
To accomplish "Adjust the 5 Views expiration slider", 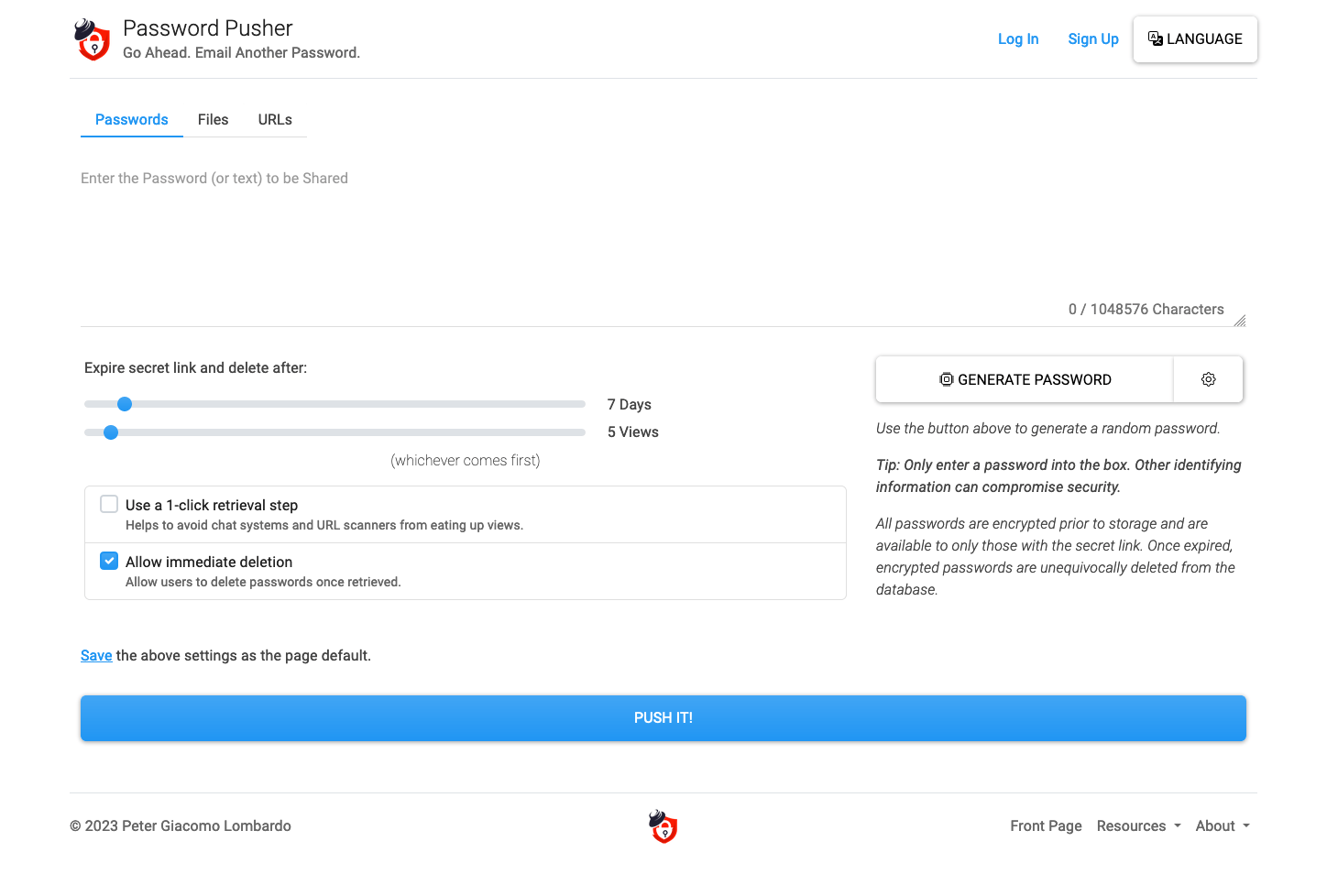I will coord(111,432).
